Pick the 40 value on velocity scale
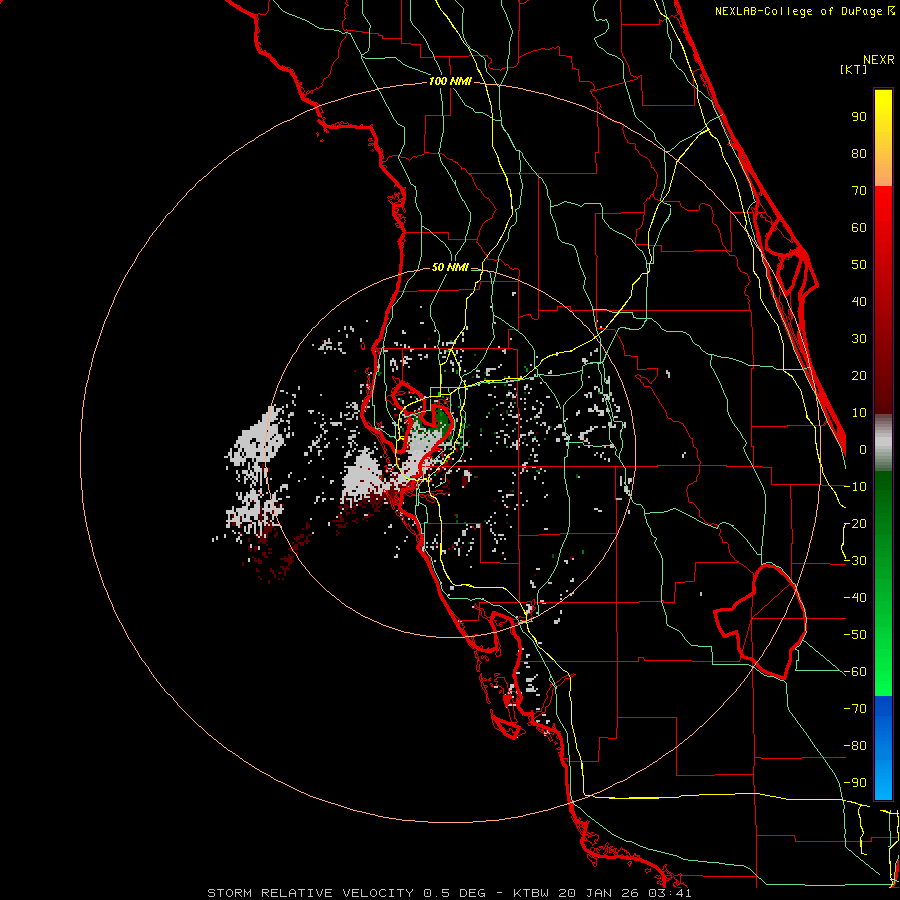This screenshot has width=900, height=900. [x=859, y=302]
